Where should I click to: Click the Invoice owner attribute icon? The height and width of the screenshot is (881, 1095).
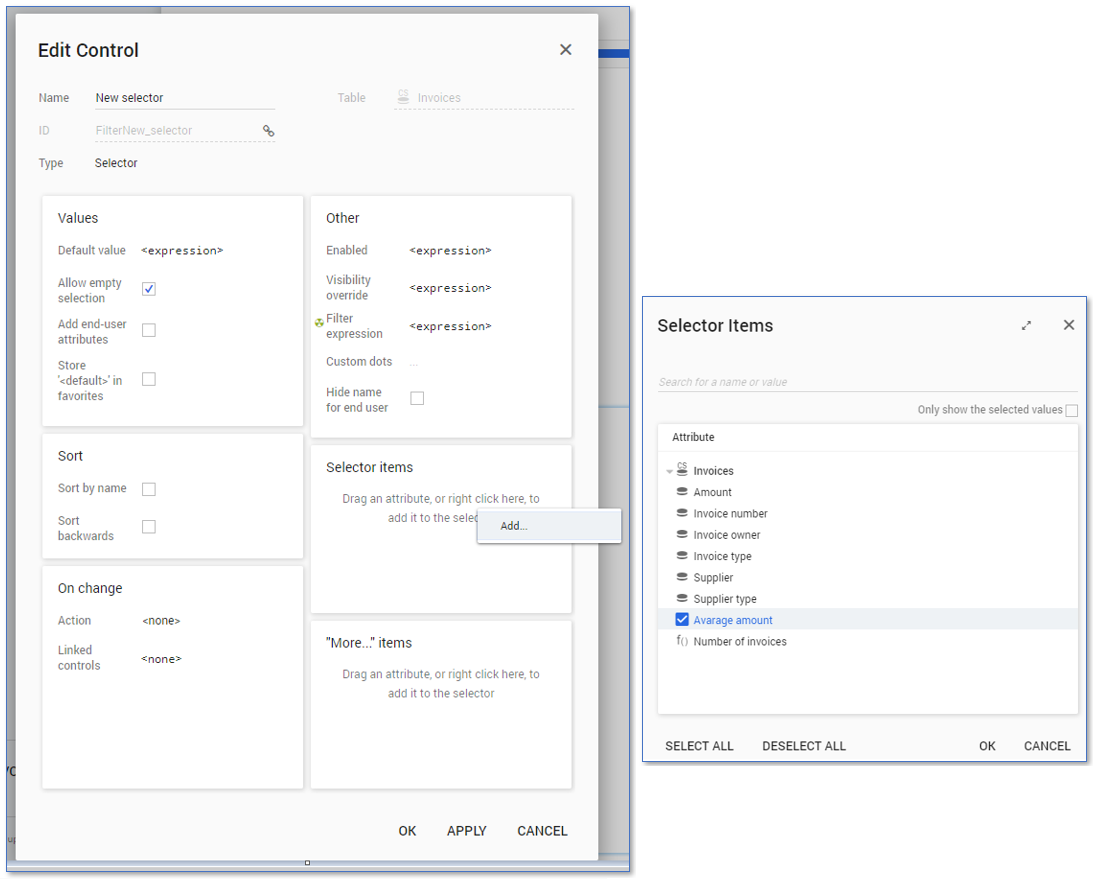click(682, 535)
